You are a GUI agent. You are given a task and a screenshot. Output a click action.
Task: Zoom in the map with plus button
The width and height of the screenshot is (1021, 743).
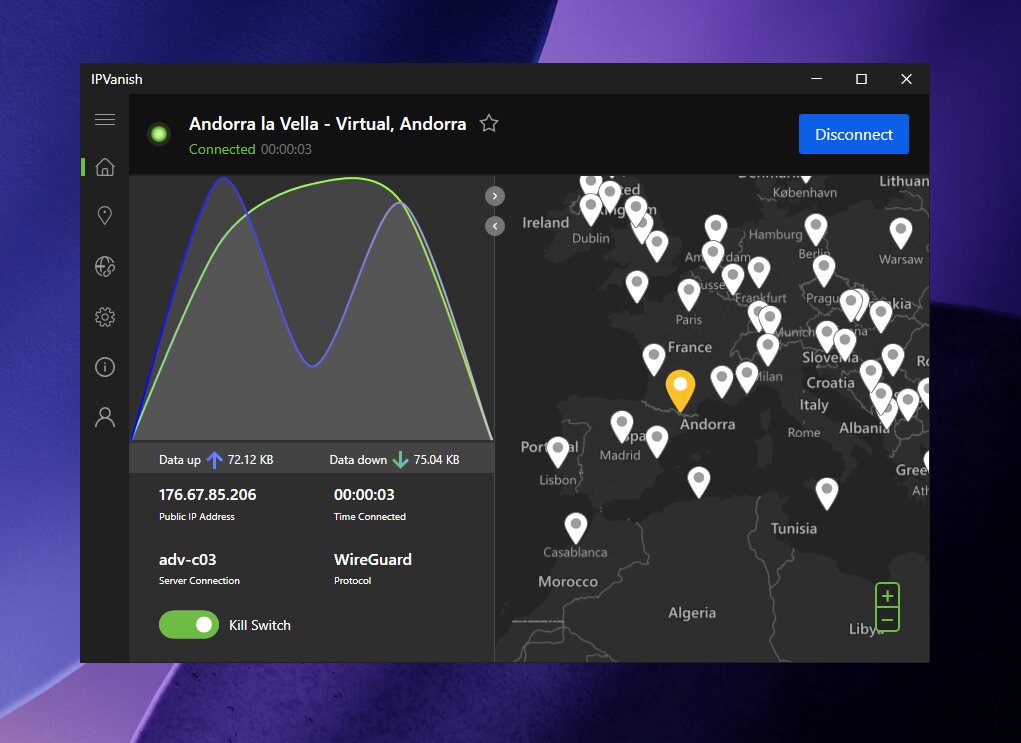tap(887, 595)
